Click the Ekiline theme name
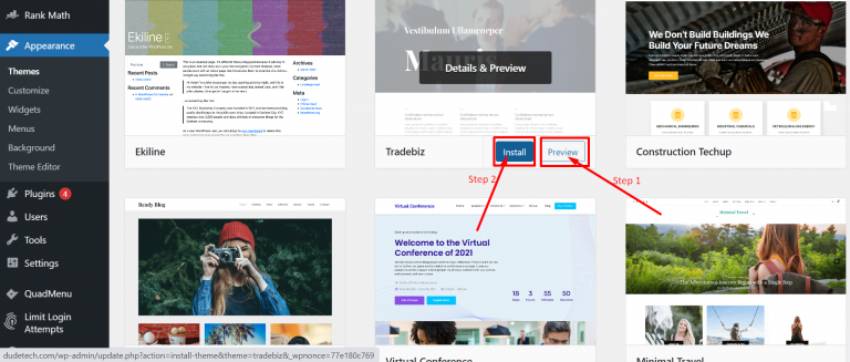The height and width of the screenshot is (362, 850). click(150, 152)
